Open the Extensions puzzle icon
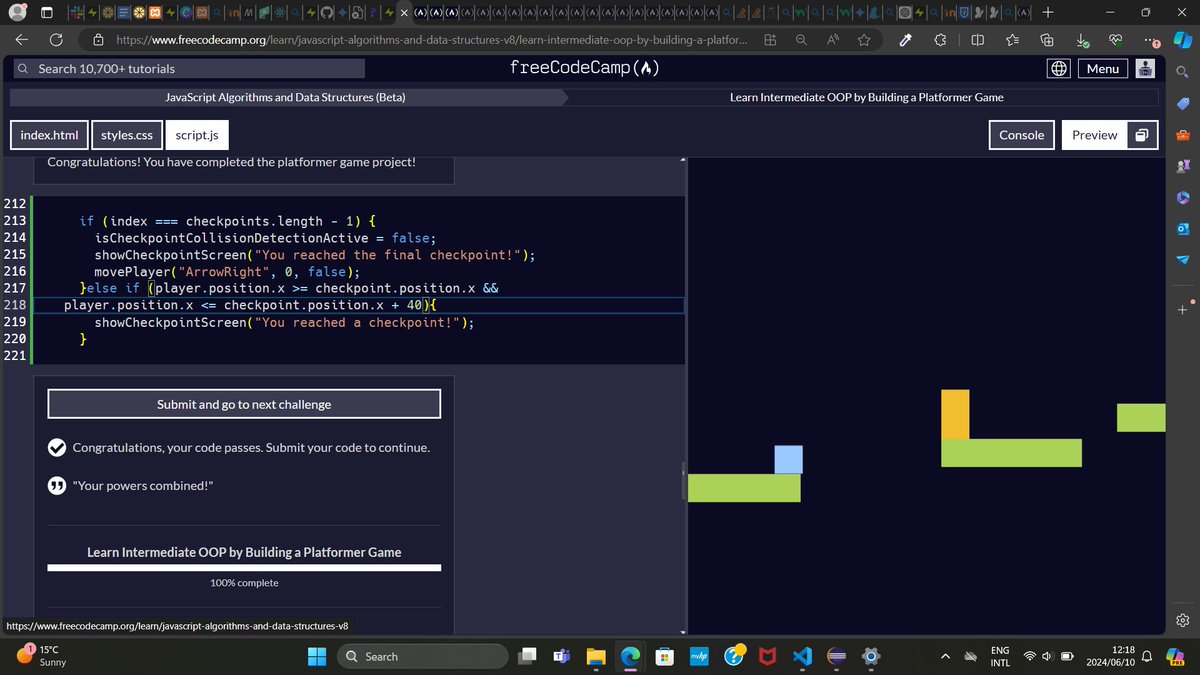Image resolution: width=1200 pixels, height=675 pixels. pyautogui.click(x=940, y=40)
